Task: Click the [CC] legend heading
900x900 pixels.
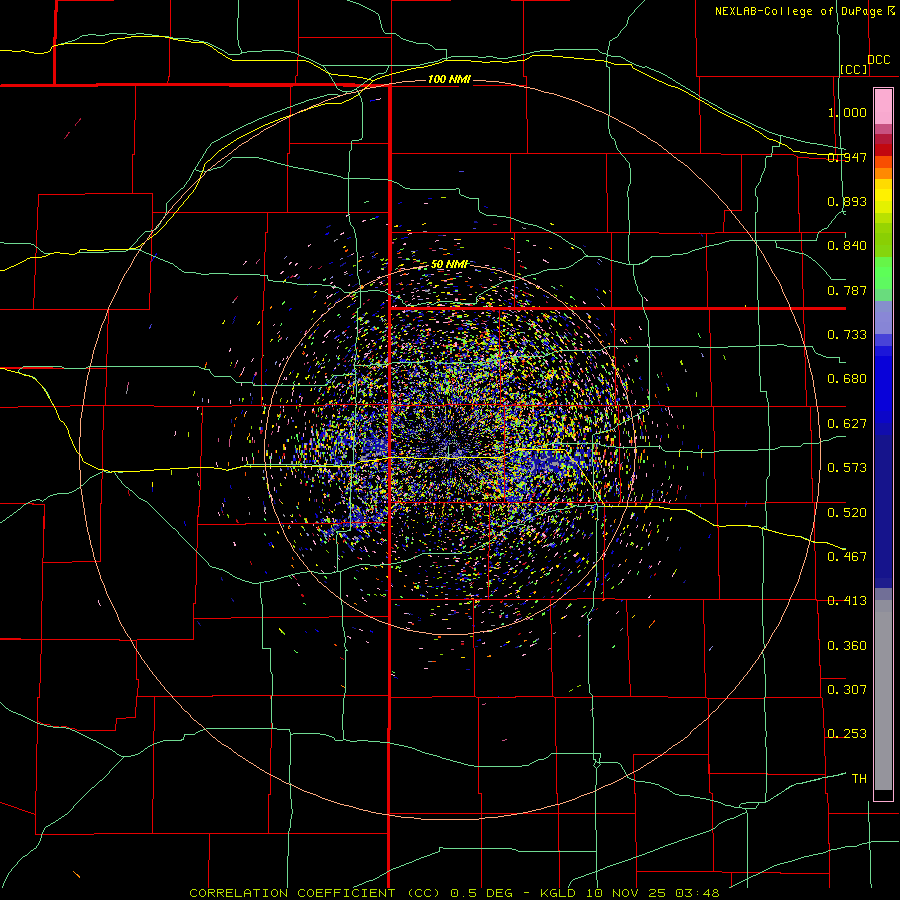Action: tap(854, 69)
